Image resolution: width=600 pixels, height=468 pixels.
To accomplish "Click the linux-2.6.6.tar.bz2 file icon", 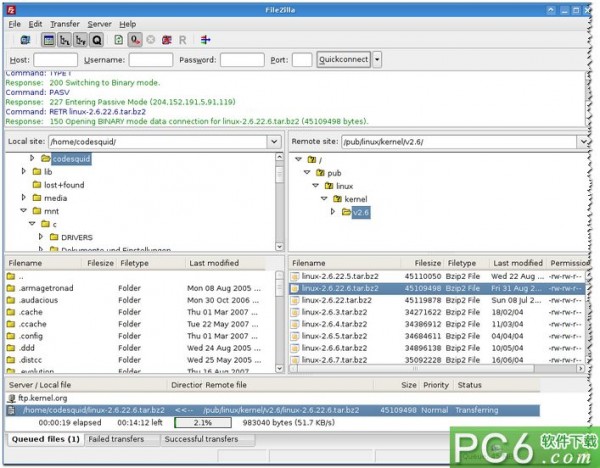I will 295,348.
